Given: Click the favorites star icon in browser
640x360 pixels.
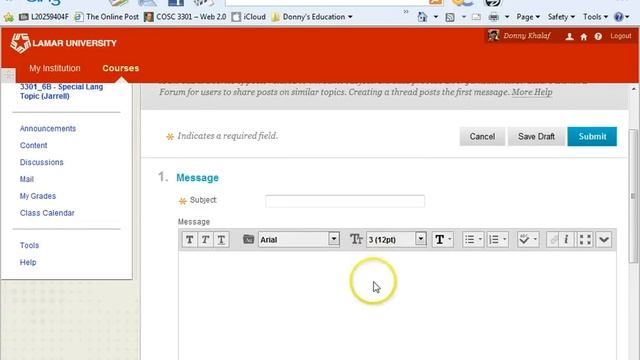Looking at the screenshot, I should (x=9, y=17).
